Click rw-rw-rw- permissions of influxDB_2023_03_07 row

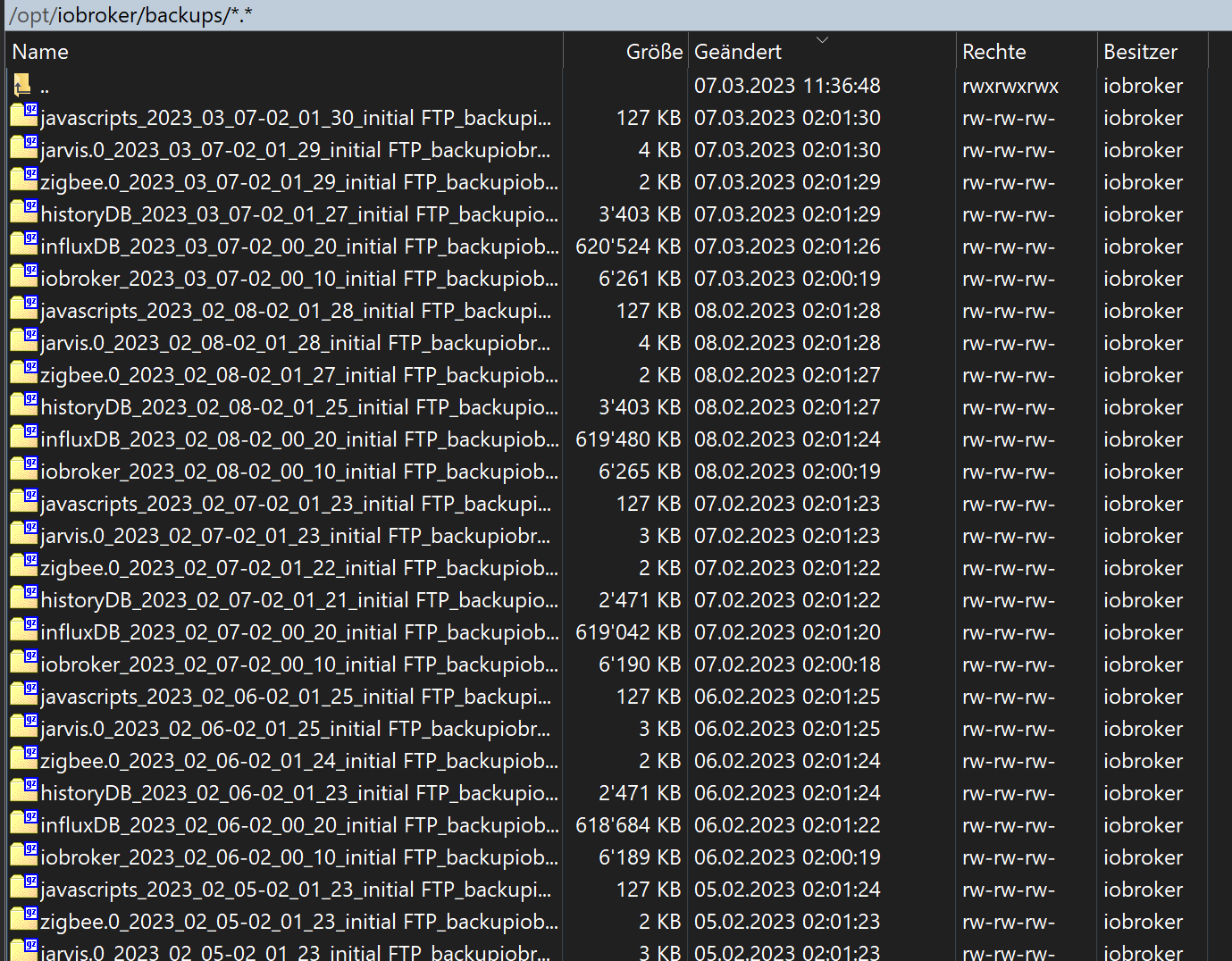click(x=1008, y=247)
